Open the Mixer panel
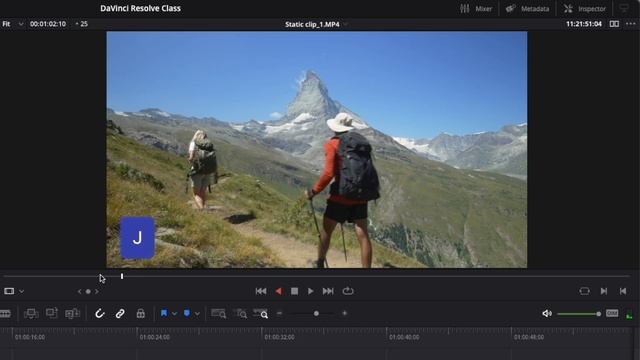The image size is (640, 360). (x=476, y=9)
